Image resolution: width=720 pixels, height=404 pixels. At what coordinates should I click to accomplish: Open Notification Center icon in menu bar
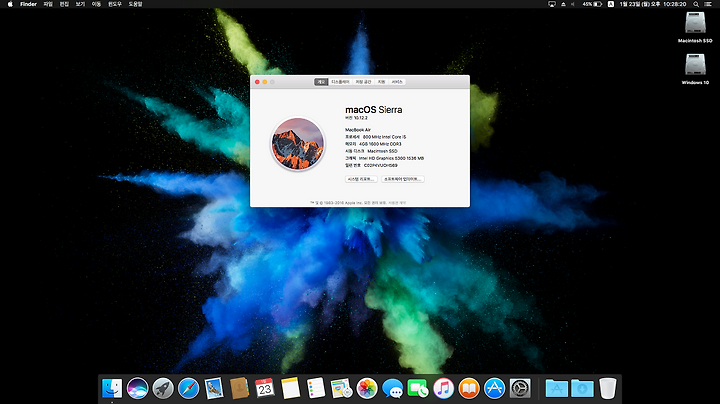click(x=708, y=4)
